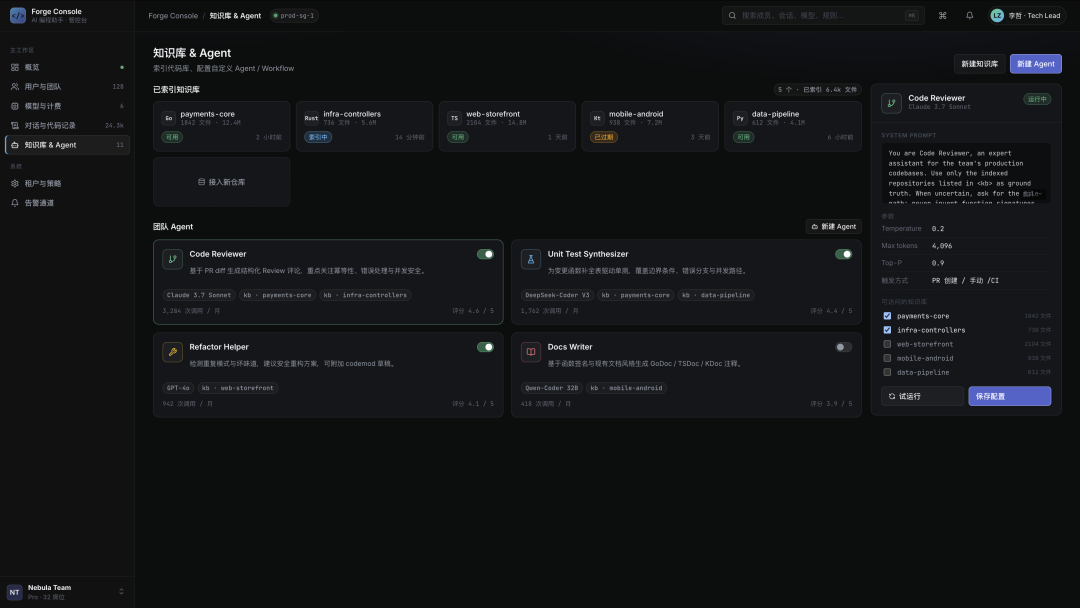Click the Forge Console logo icon
1080x608 pixels.
[18, 15]
